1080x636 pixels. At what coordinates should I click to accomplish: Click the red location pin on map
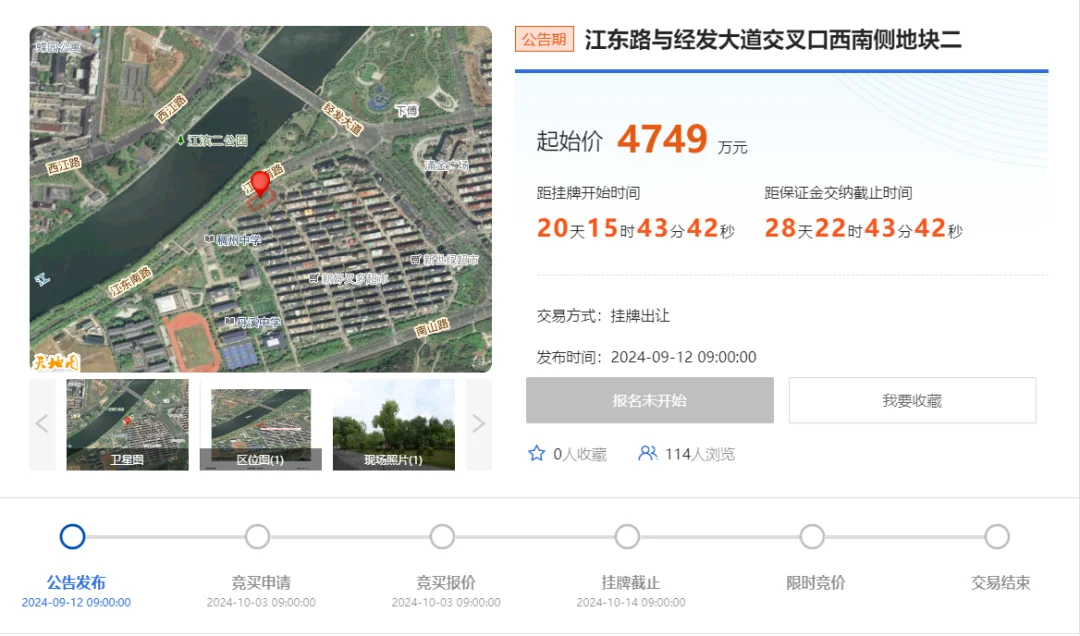click(260, 183)
